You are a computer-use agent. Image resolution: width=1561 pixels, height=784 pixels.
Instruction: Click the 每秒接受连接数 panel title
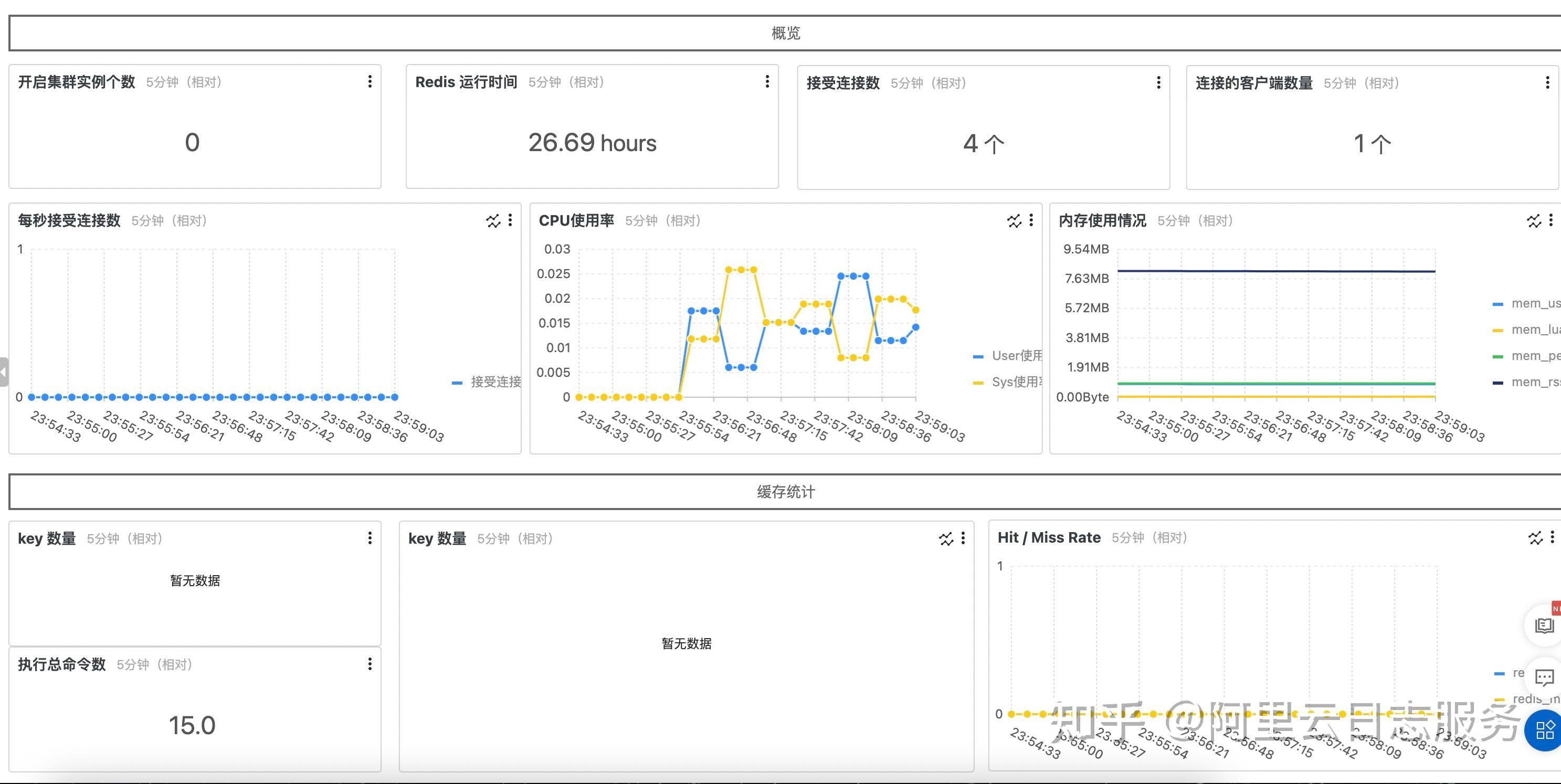[69, 220]
